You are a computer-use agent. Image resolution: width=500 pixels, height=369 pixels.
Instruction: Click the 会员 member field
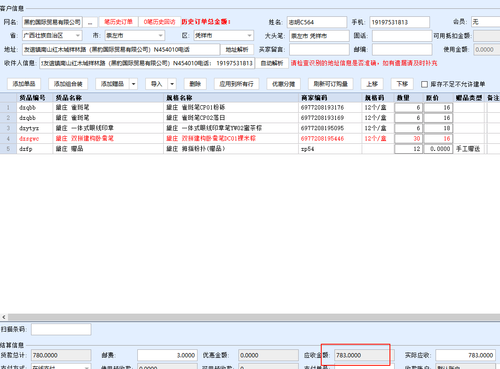click(485, 22)
